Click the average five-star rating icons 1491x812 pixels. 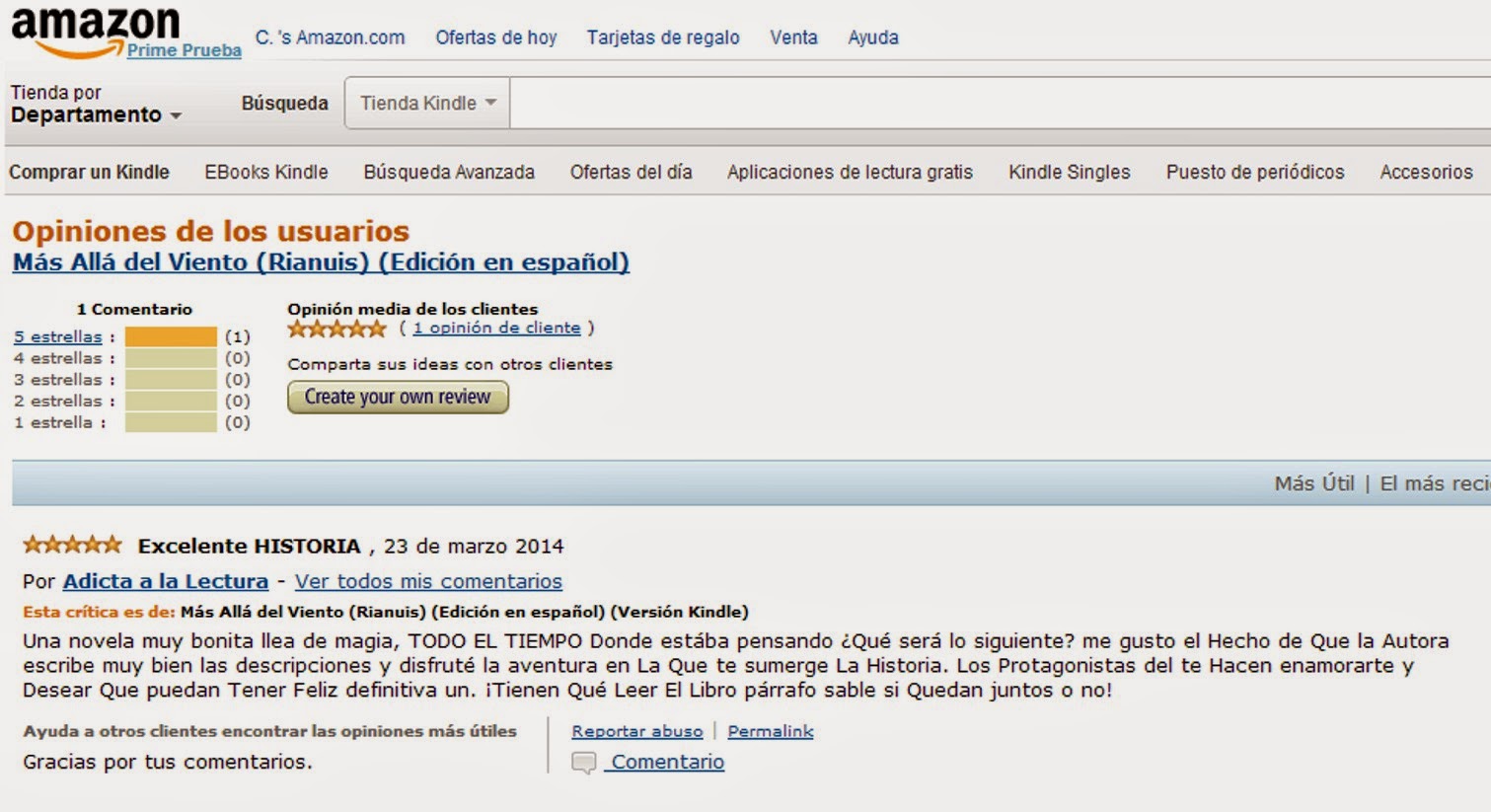[336, 329]
